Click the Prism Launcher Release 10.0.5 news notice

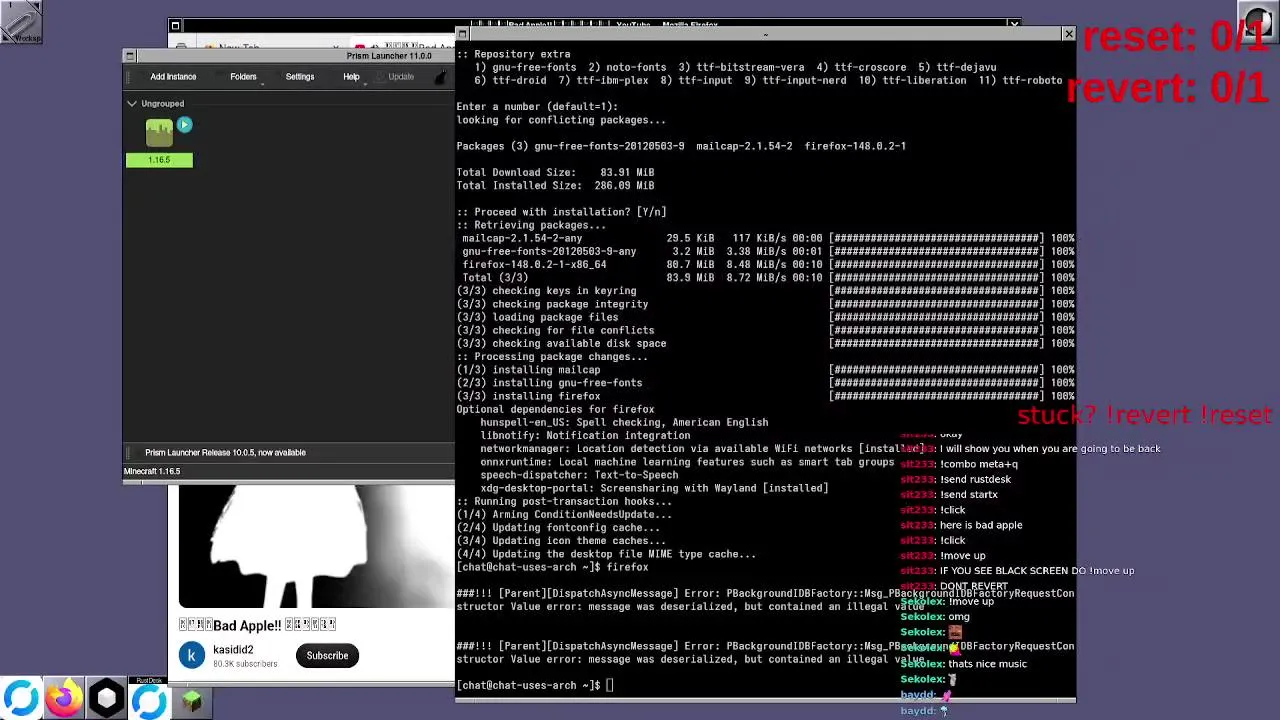225,453
